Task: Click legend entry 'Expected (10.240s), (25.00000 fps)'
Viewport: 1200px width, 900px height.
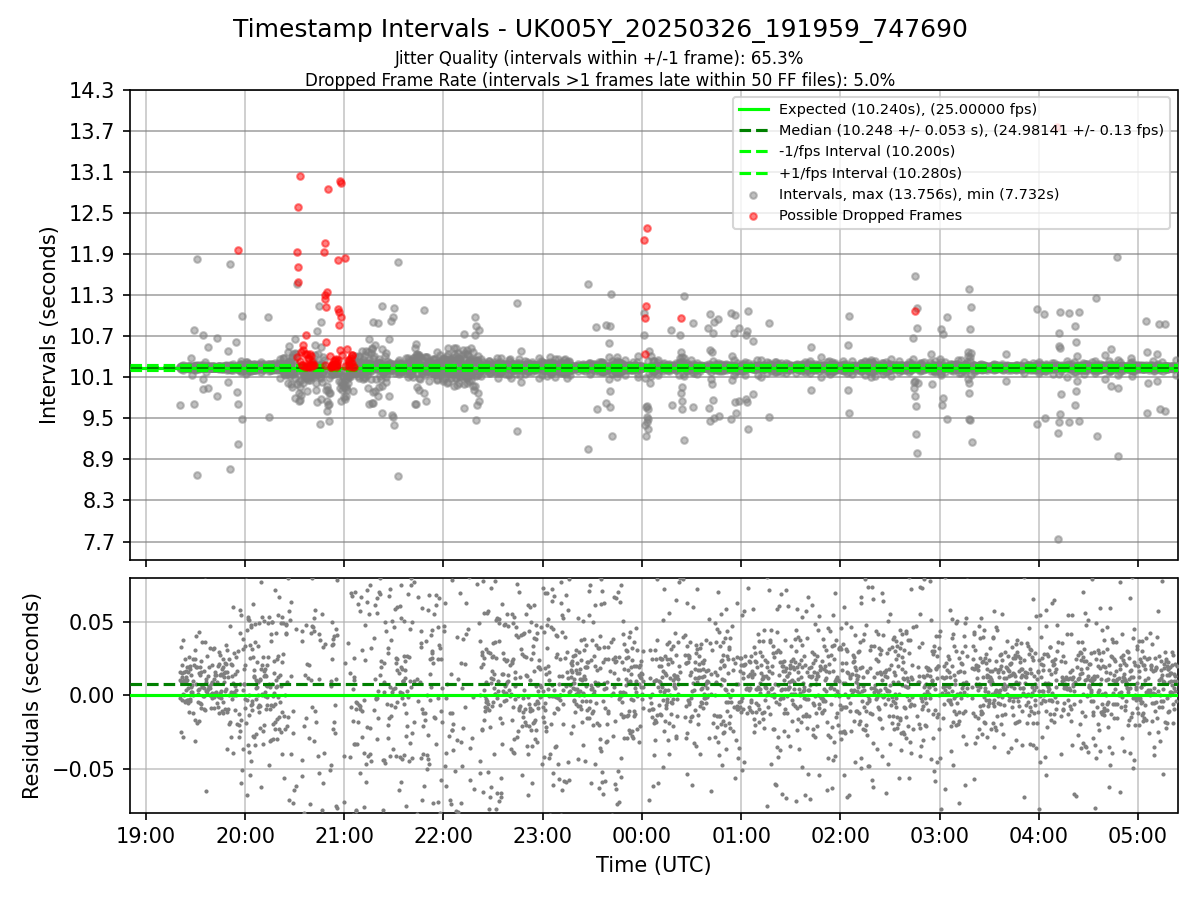Action: point(907,109)
